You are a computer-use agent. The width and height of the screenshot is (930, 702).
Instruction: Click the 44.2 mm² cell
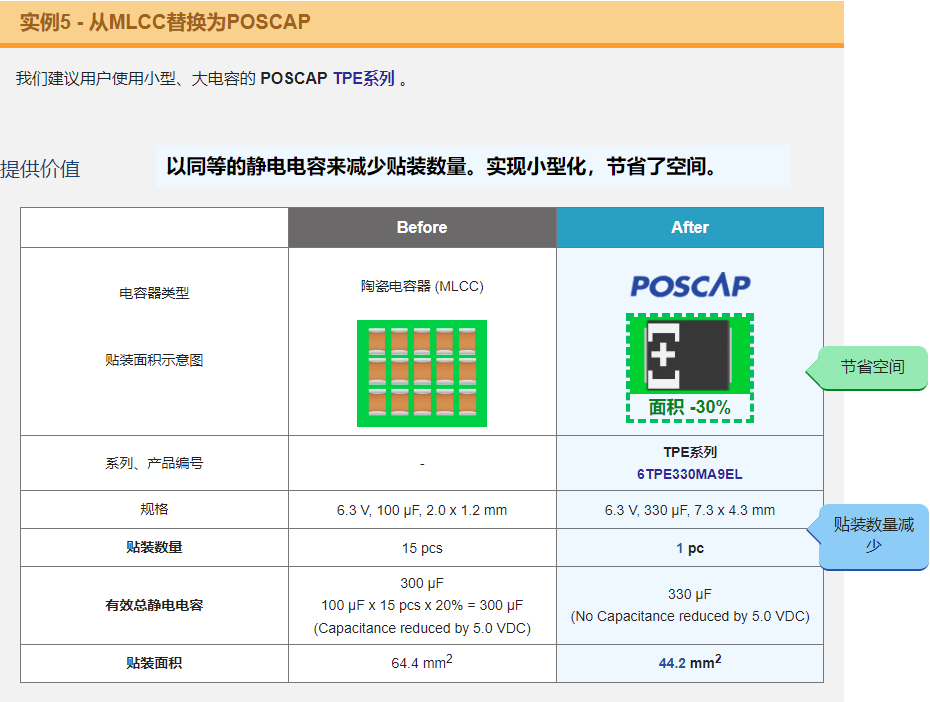tap(690, 662)
